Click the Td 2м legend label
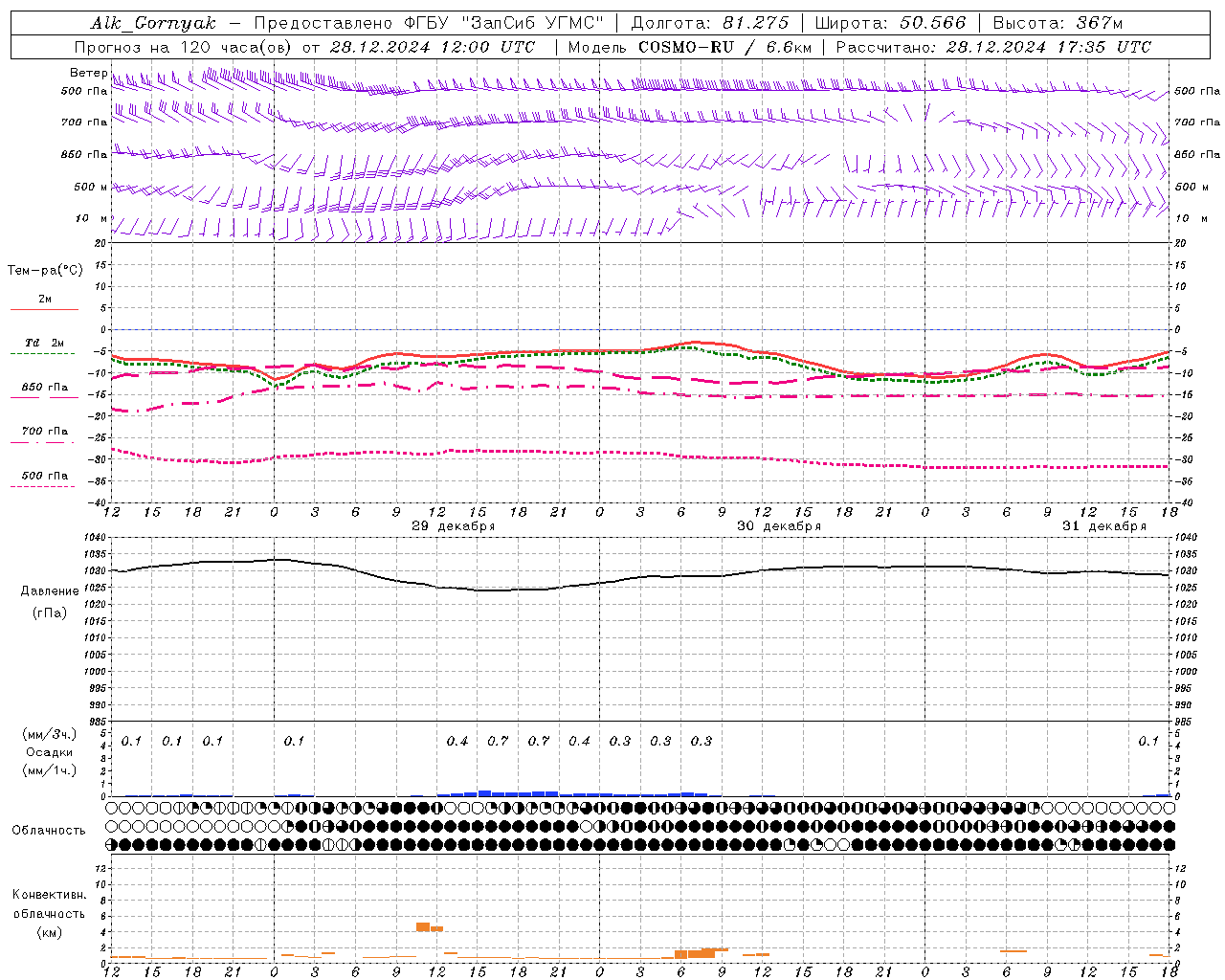The height and width of the screenshot is (980, 1225). pyautogui.click(x=45, y=343)
